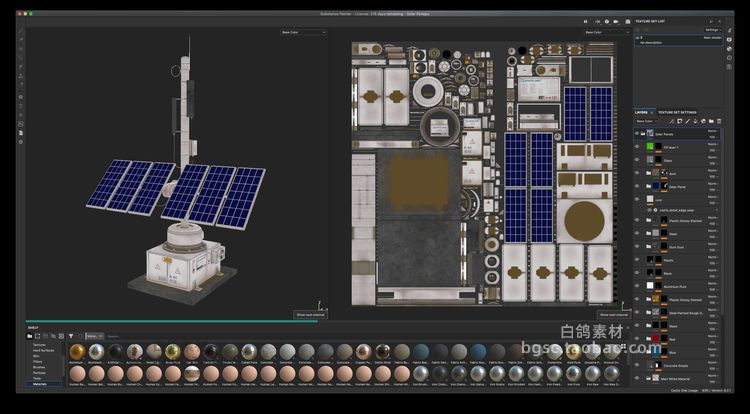Select the Material Picker tool

[21, 84]
